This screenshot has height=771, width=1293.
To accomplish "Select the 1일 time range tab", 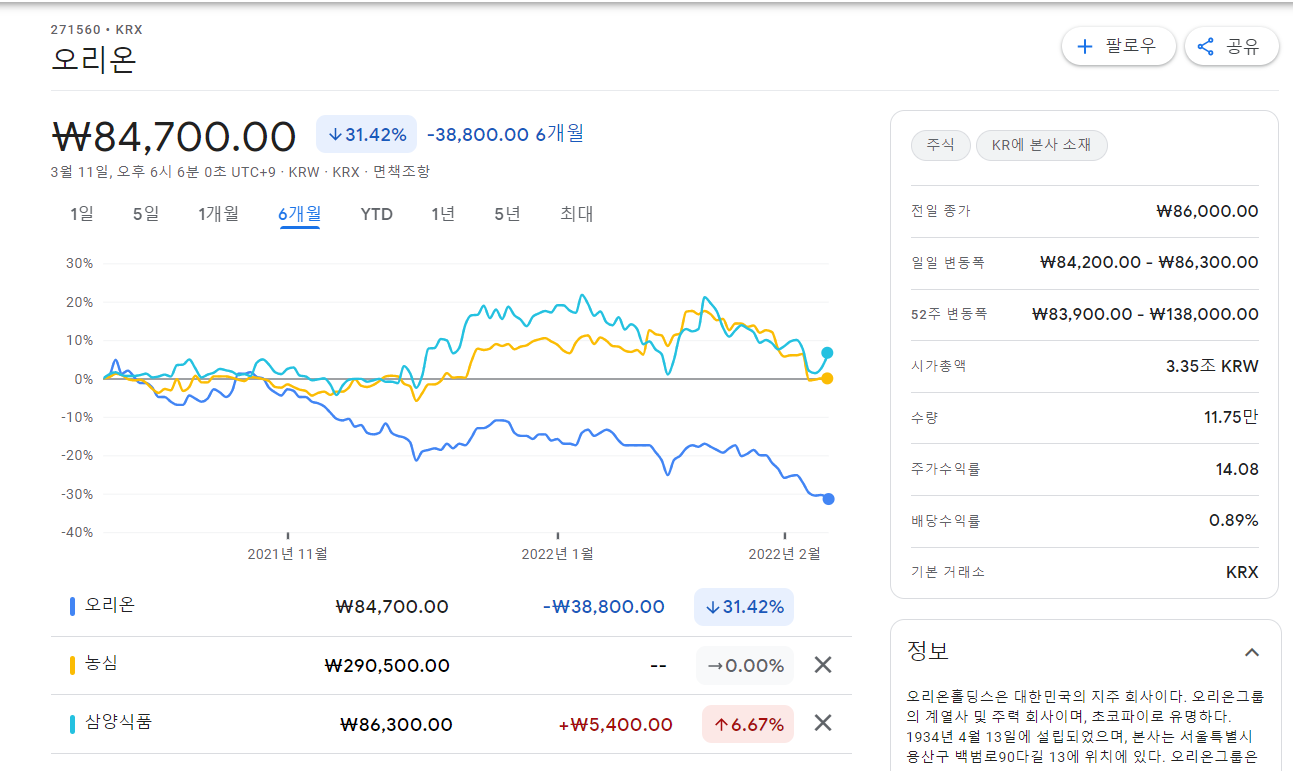I will [x=82, y=214].
